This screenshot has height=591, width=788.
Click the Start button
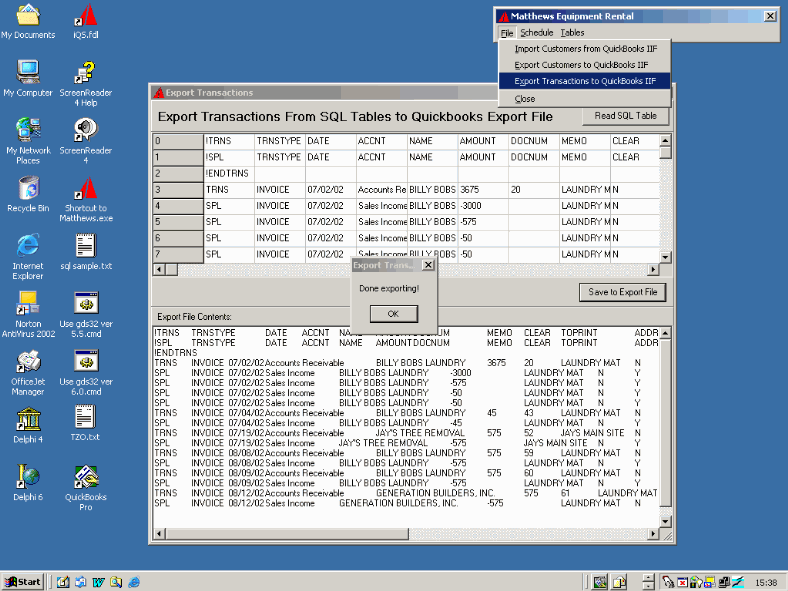pos(23,582)
